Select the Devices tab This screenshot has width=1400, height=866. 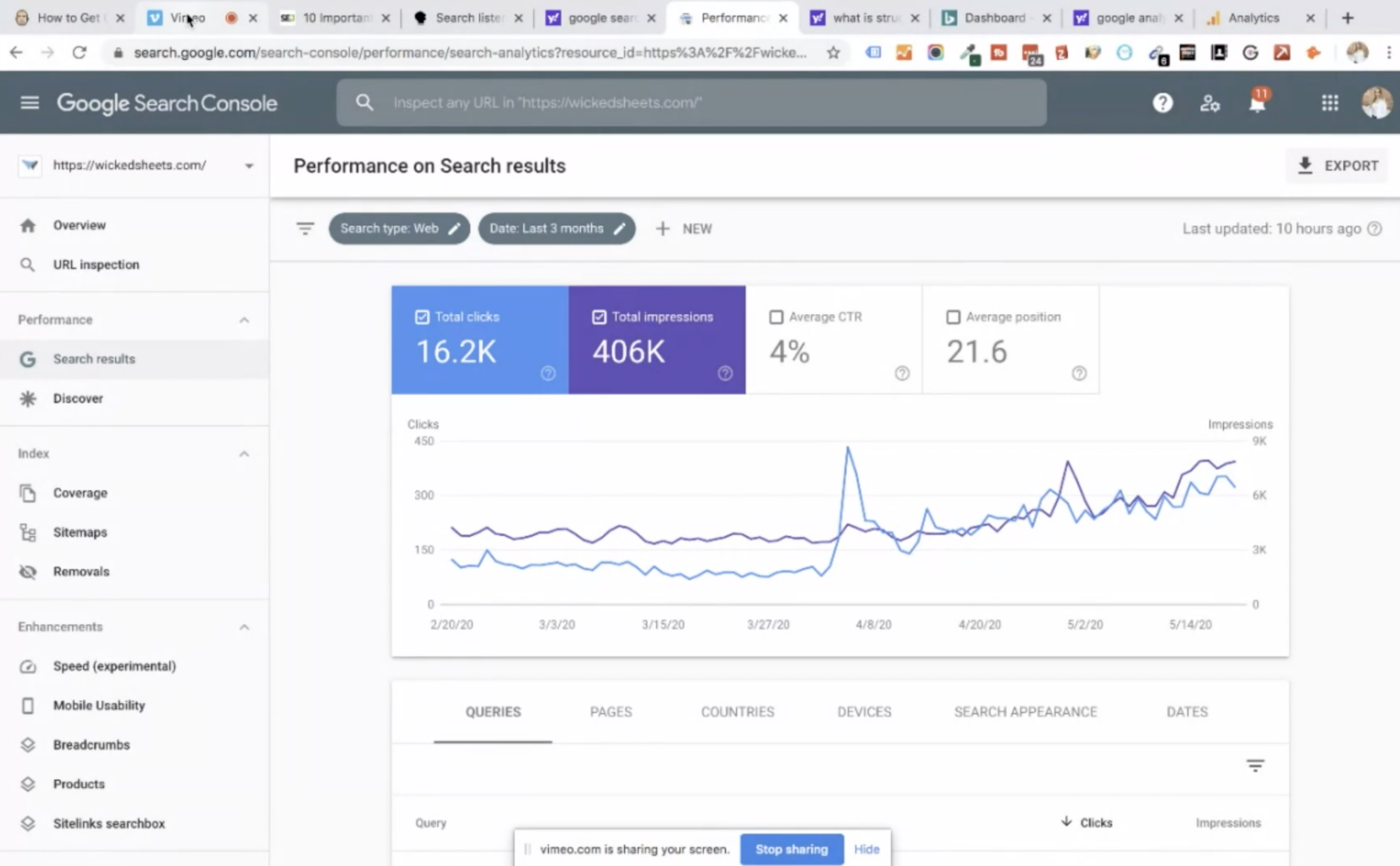coord(863,711)
